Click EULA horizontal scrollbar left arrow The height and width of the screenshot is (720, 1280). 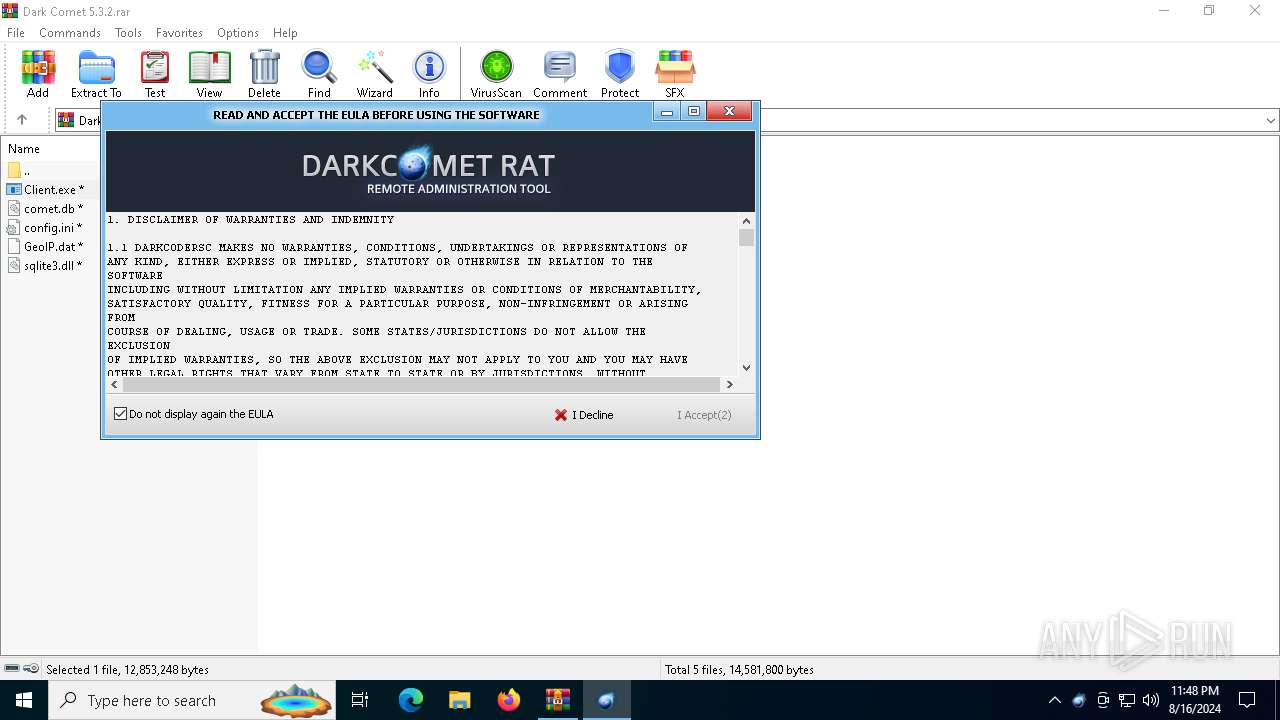tap(114, 384)
